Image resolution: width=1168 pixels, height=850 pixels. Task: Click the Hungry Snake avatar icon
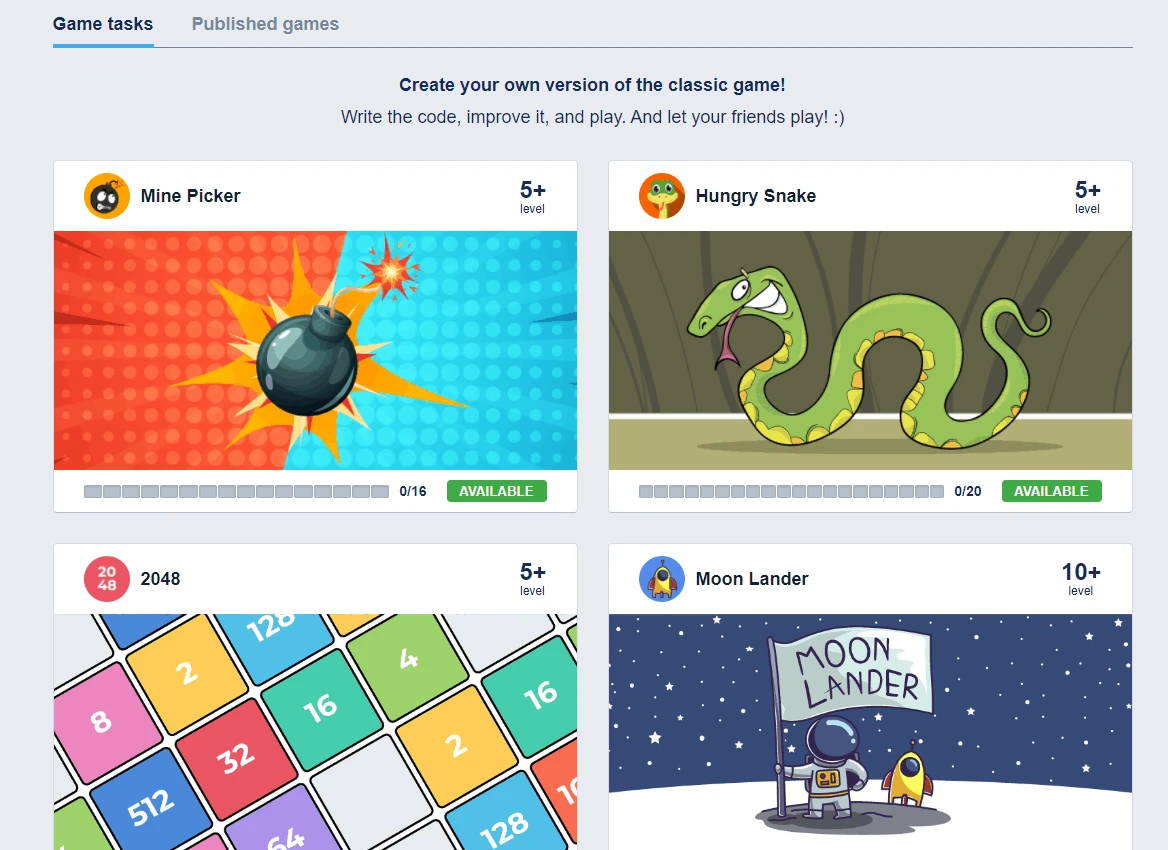662,196
